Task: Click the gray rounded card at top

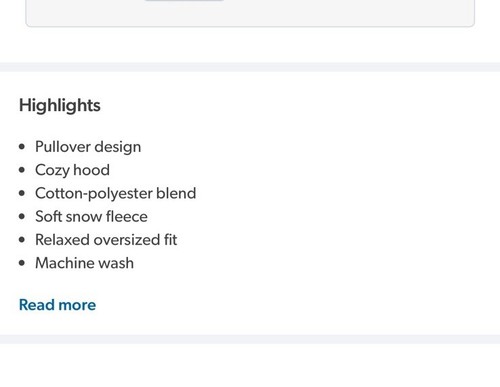Action: pos(250,13)
